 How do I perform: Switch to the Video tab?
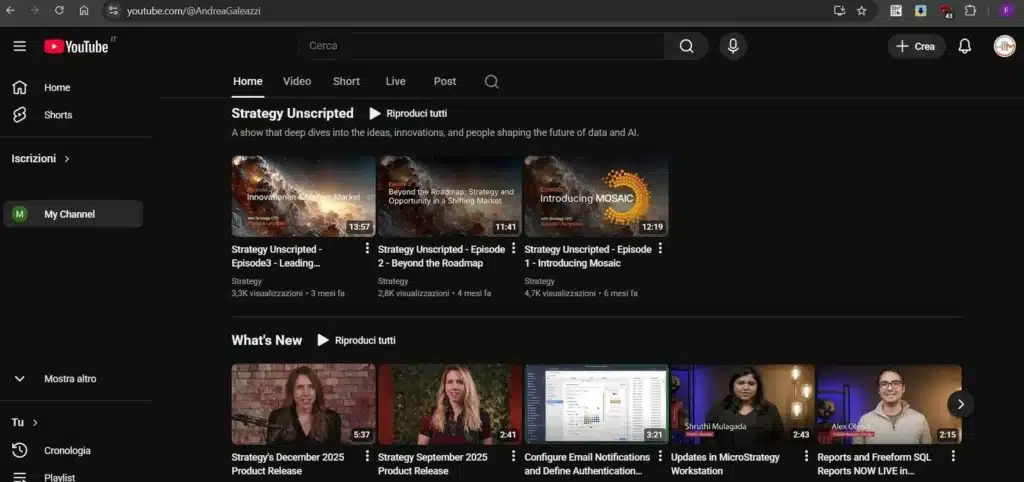coord(297,81)
